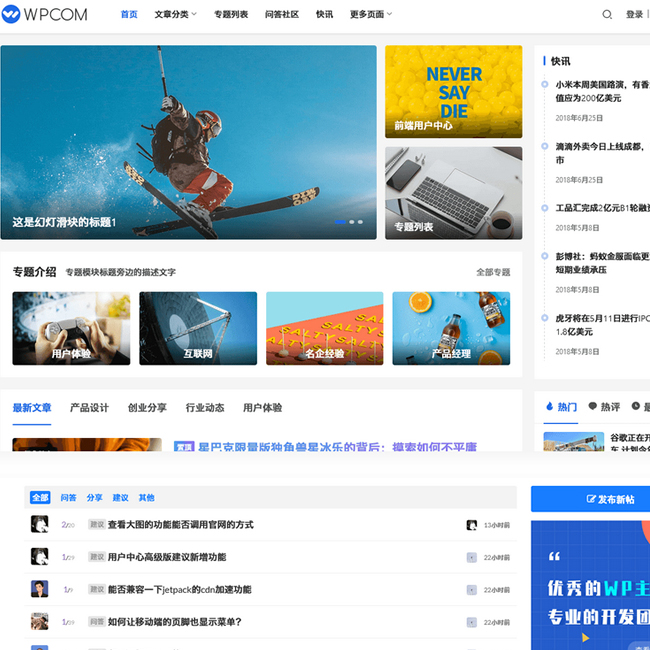Filter forum posts by 建议
The height and width of the screenshot is (650, 650).
(121, 498)
